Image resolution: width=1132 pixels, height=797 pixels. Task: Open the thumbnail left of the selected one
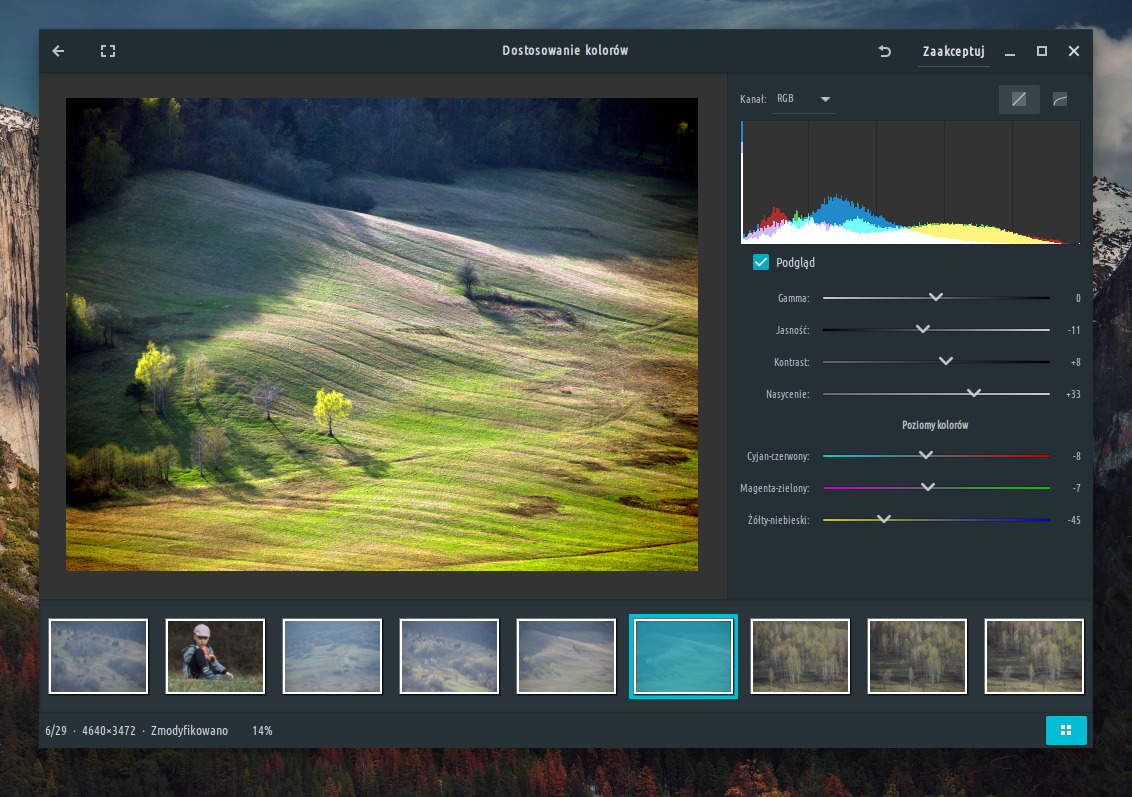(566, 656)
